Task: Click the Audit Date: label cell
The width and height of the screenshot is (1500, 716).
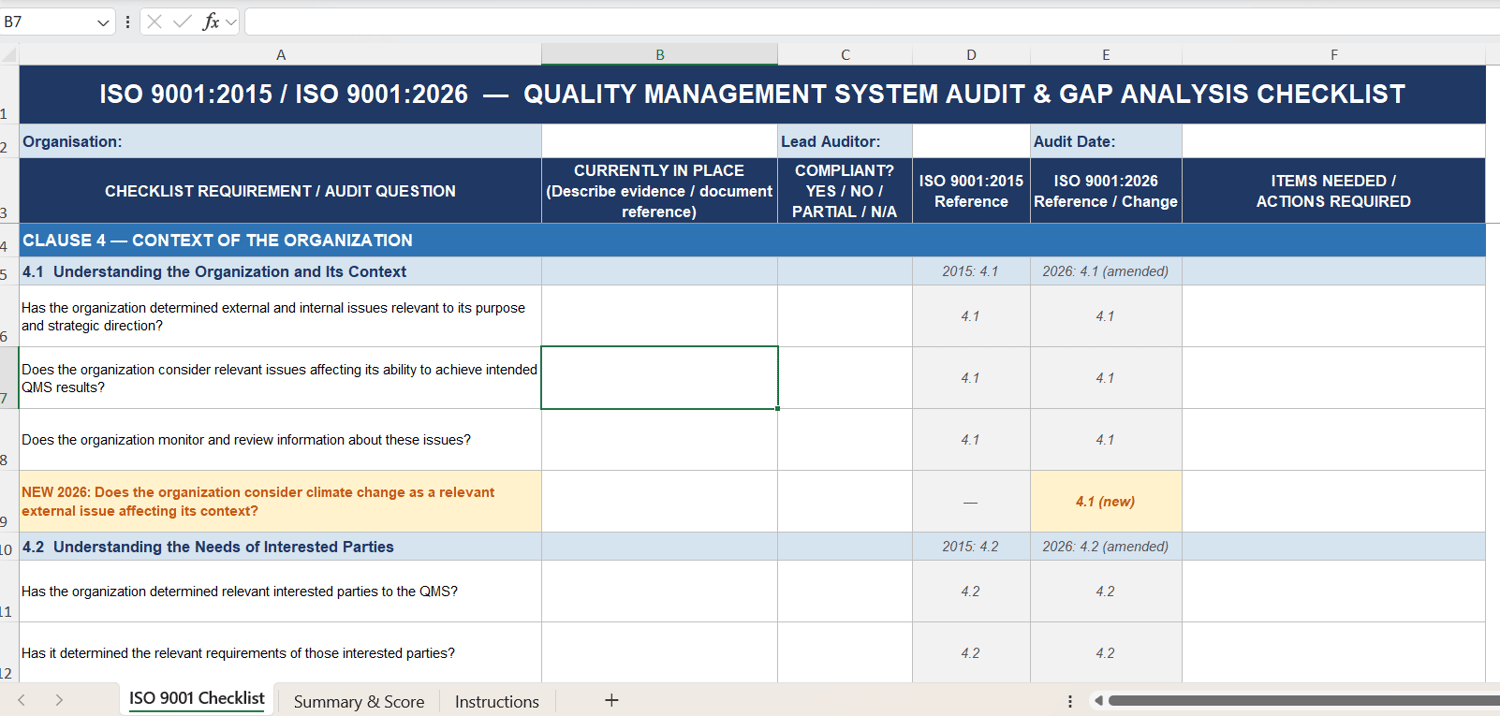Action: (1106, 141)
